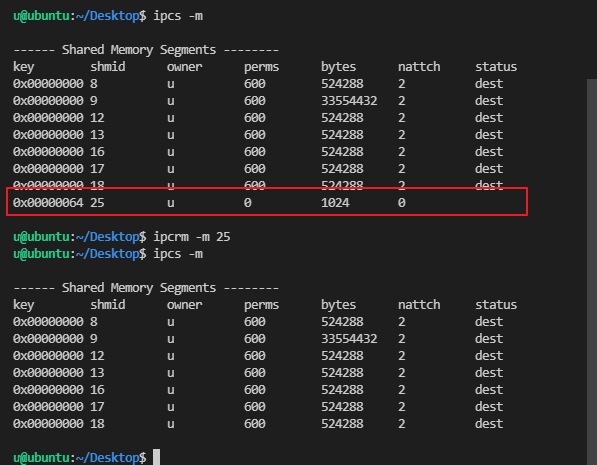This screenshot has height=465, width=597.
Task: Click the "ipcs -m" command following the ipcrm line
Action: (178, 254)
